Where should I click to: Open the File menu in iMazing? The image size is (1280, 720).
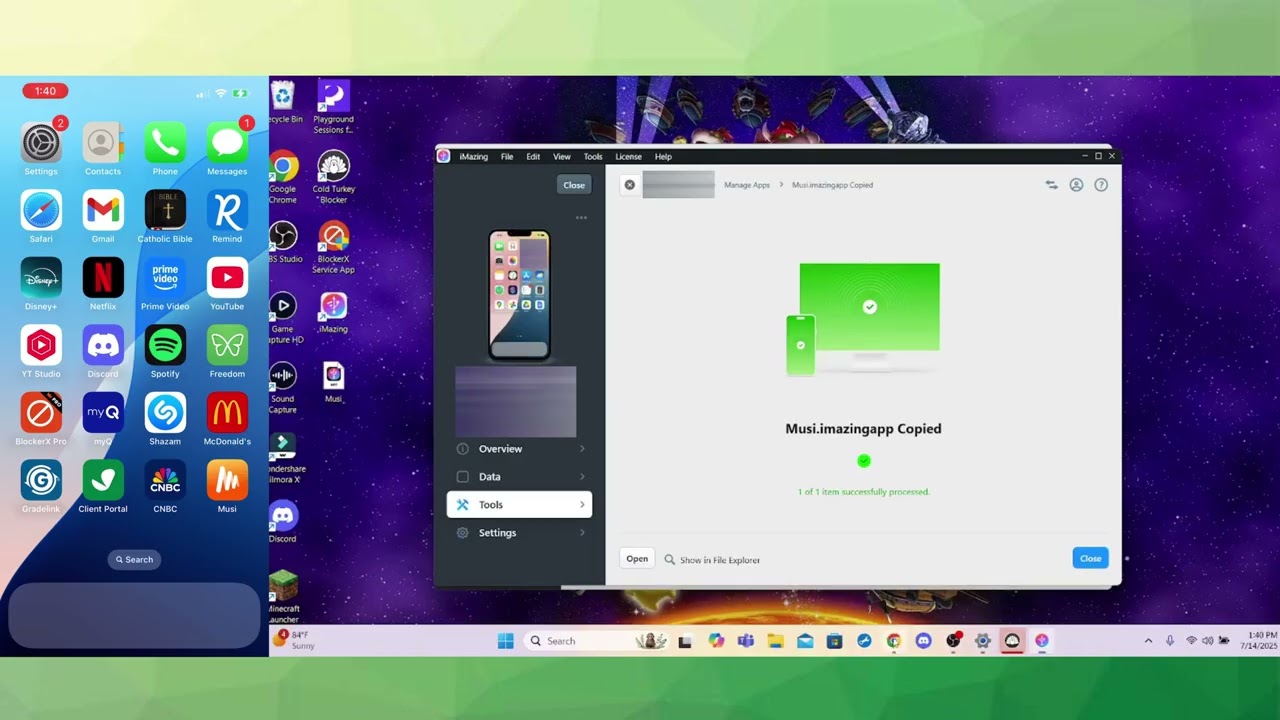click(507, 157)
